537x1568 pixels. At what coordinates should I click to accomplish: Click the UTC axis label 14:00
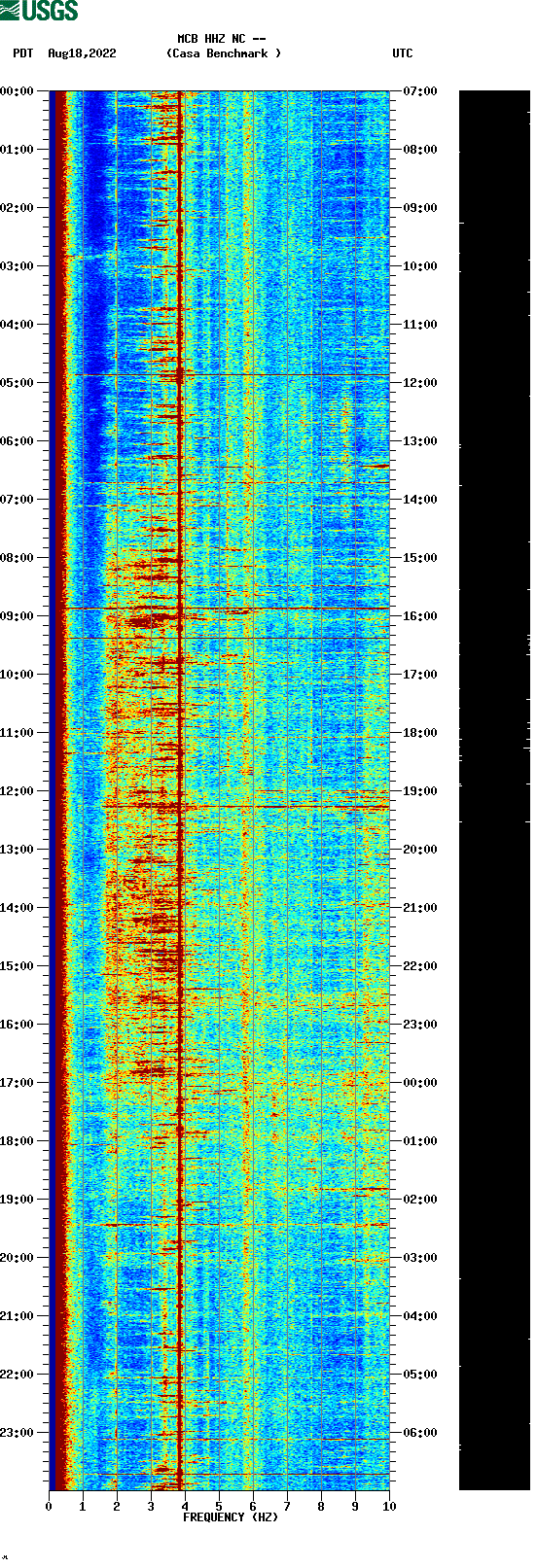[420, 500]
